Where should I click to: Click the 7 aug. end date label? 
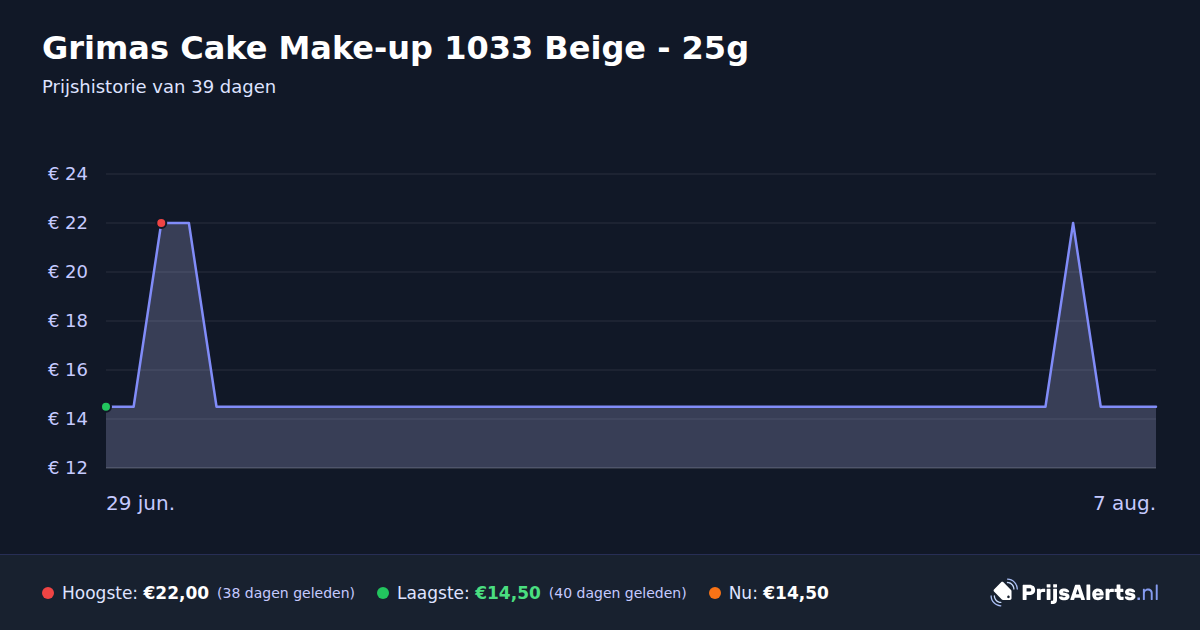[1125, 503]
